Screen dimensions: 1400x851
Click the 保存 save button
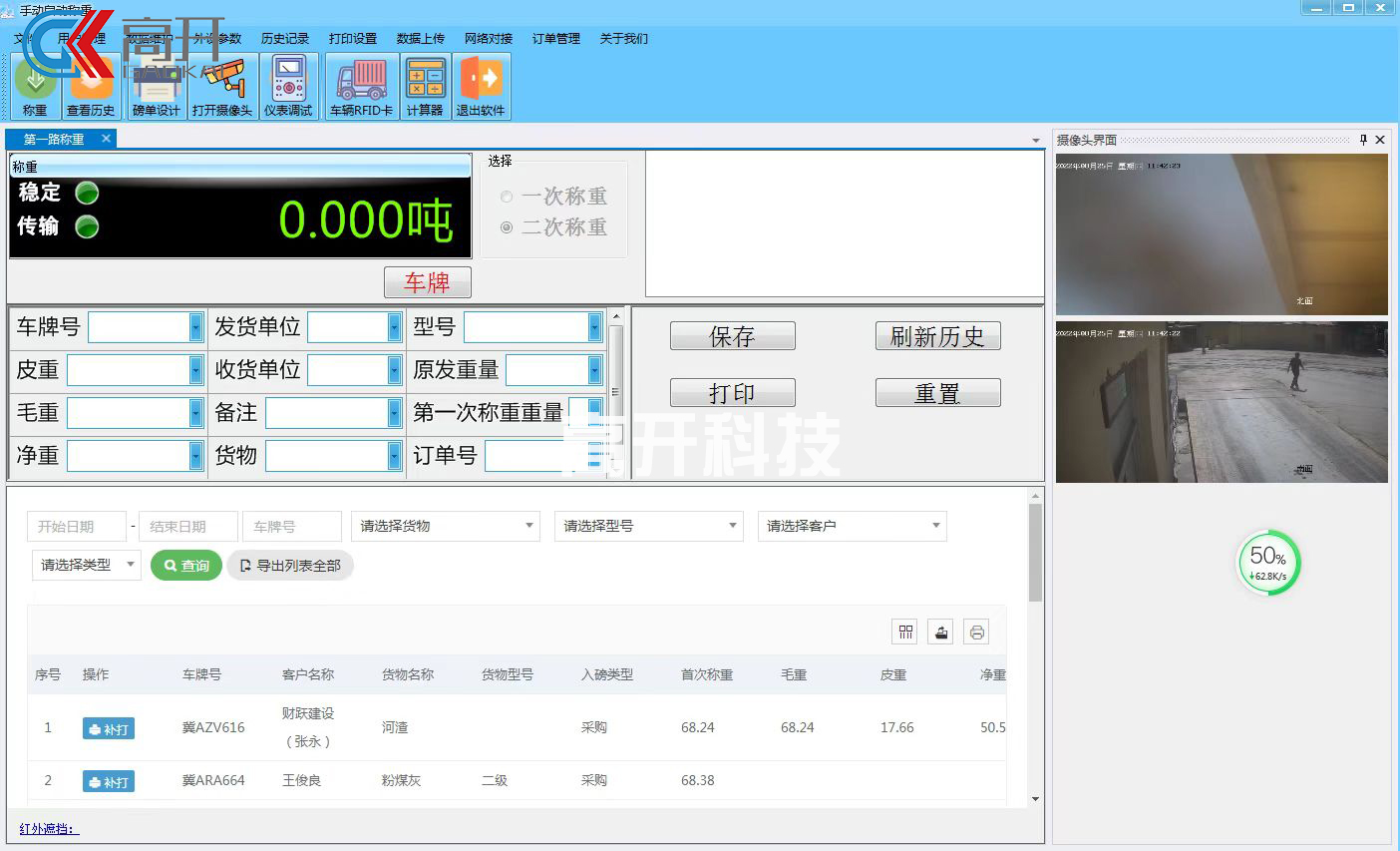[732, 336]
